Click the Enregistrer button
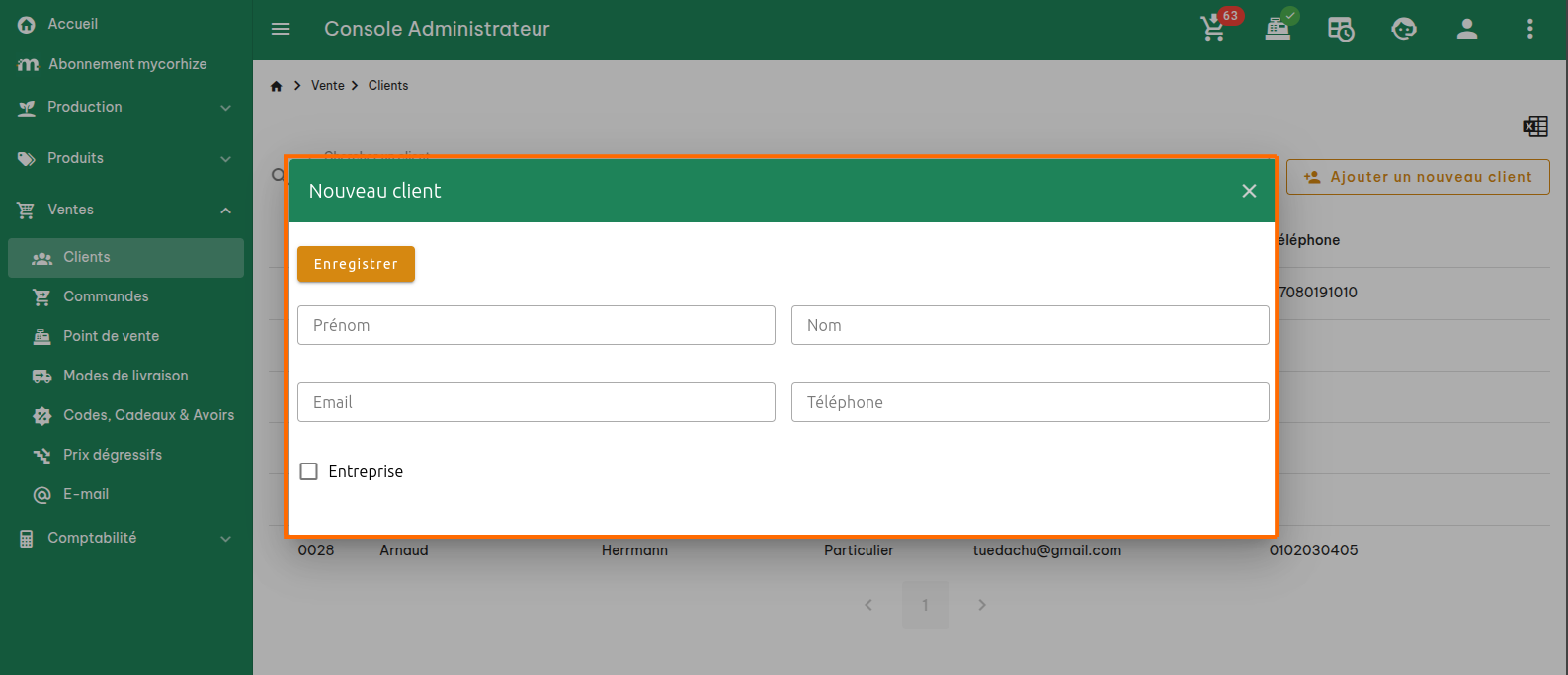This screenshot has height=675, width=1568. tap(356, 264)
